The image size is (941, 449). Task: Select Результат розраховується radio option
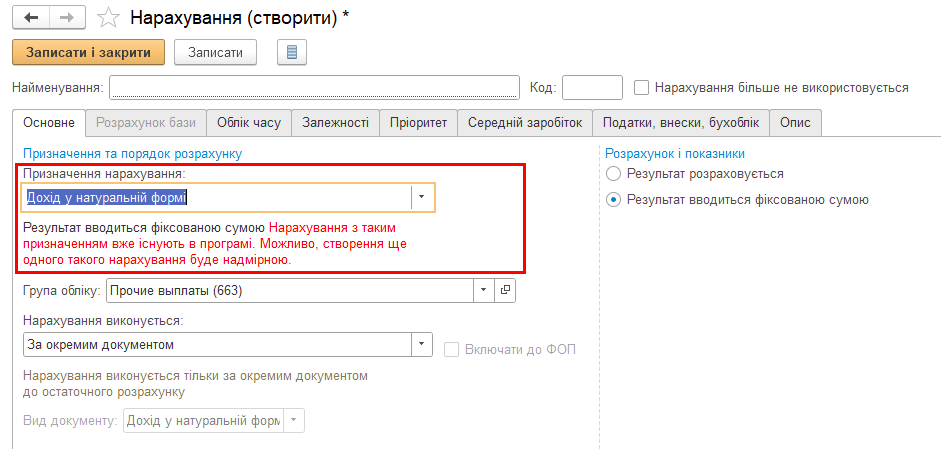613,174
